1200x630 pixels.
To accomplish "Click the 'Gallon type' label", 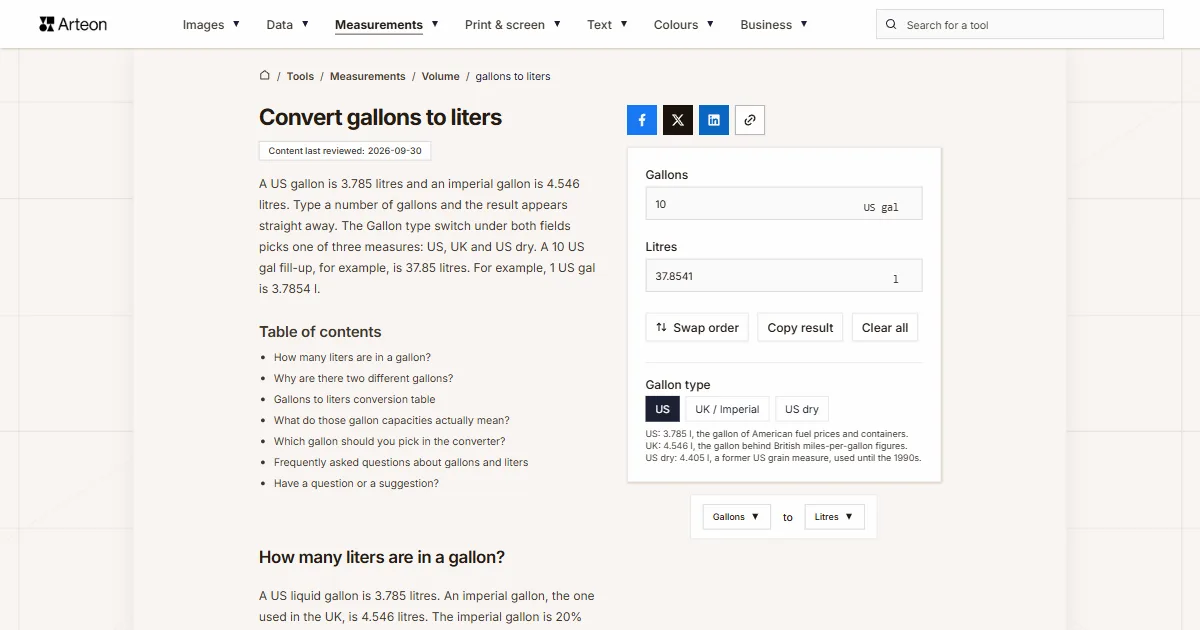I will [x=678, y=385].
